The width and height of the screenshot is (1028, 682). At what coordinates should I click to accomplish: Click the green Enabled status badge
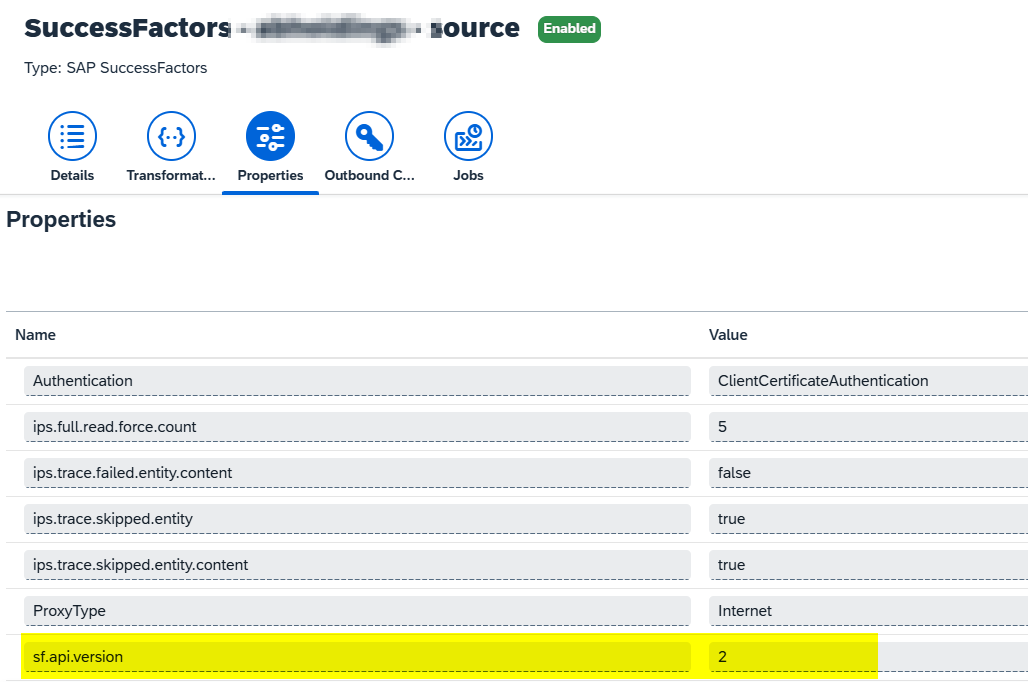click(x=569, y=29)
